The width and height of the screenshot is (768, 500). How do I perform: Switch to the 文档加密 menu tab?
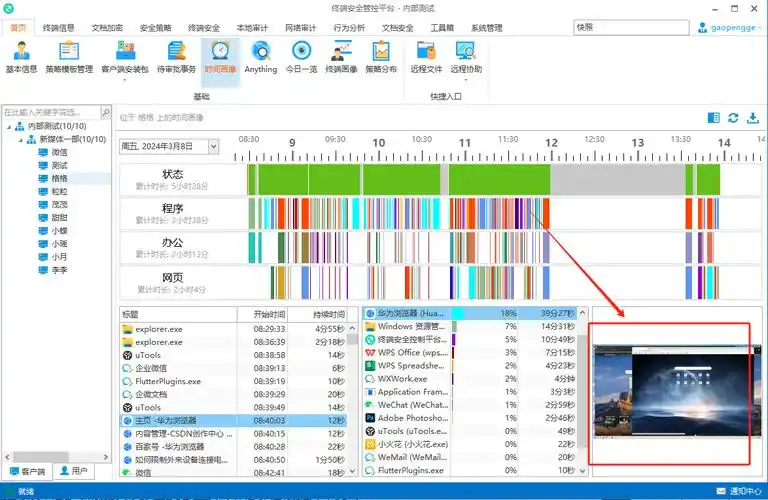pos(109,28)
